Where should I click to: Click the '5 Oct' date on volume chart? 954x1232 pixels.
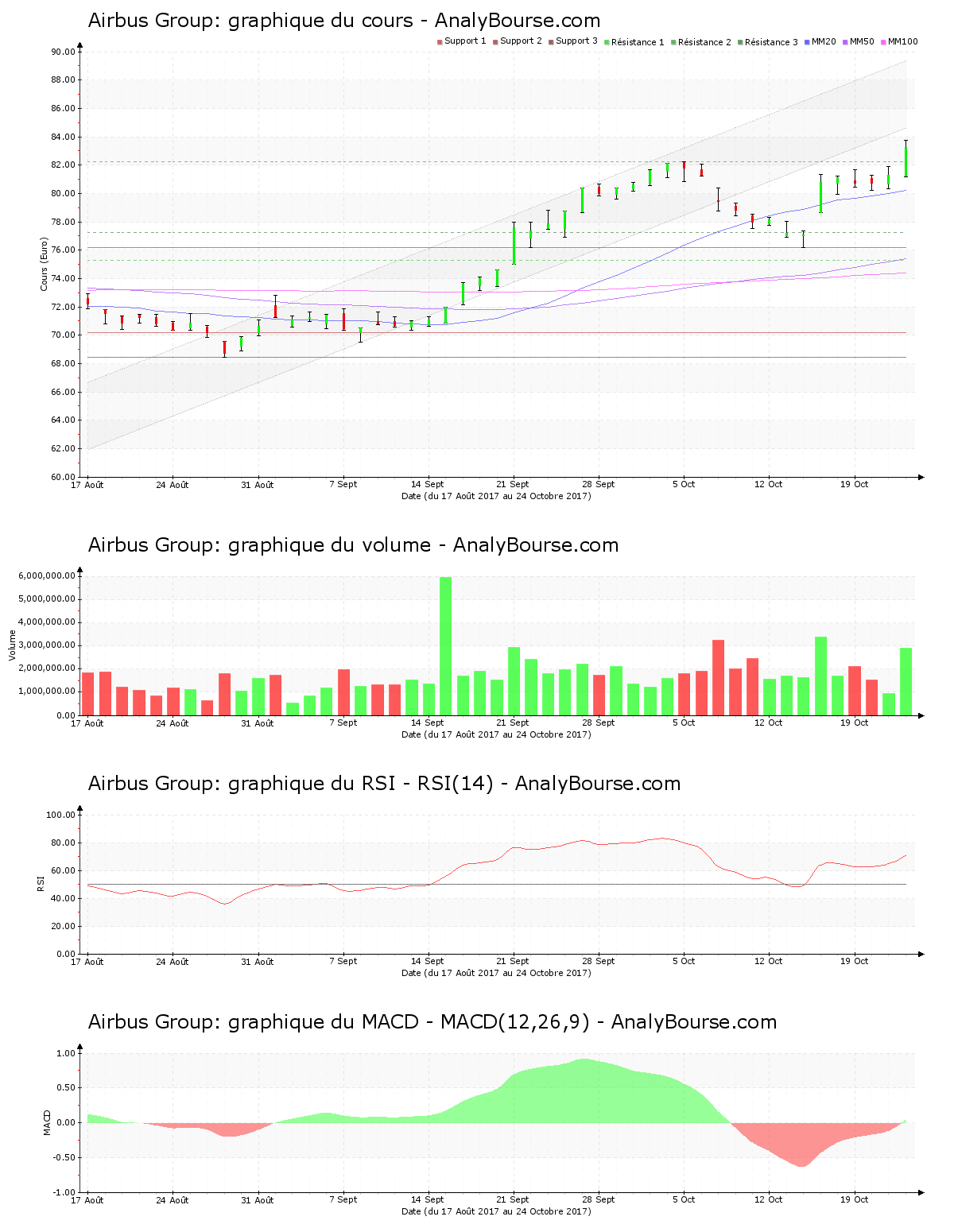(x=684, y=723)
